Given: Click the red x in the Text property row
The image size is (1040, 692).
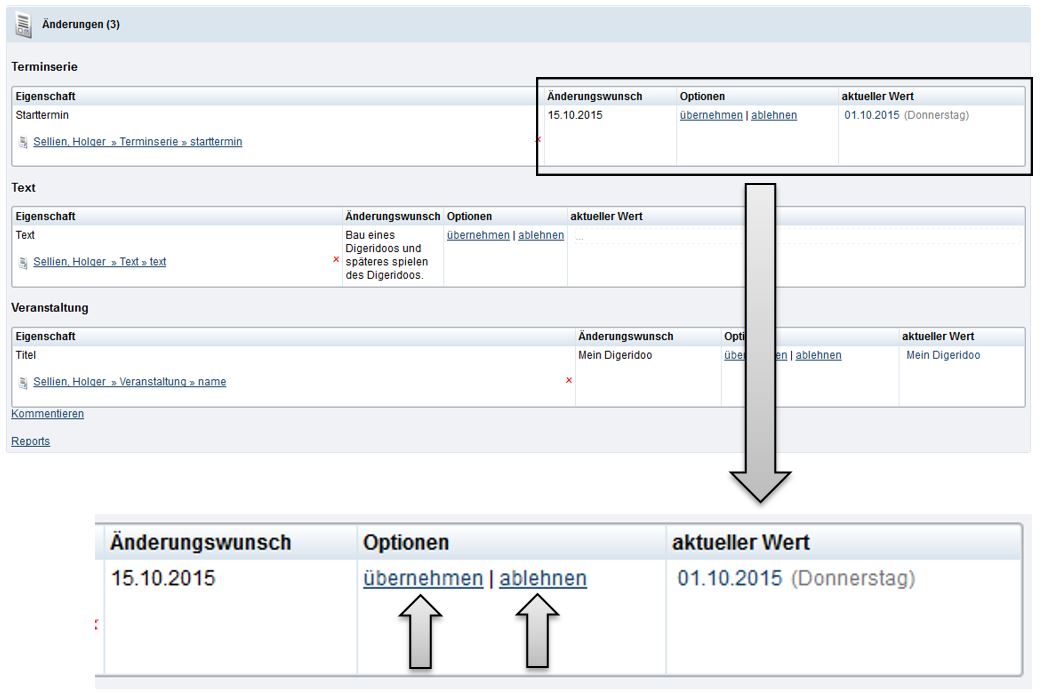Looking at the screenshot, I should (x=336, y=259).
